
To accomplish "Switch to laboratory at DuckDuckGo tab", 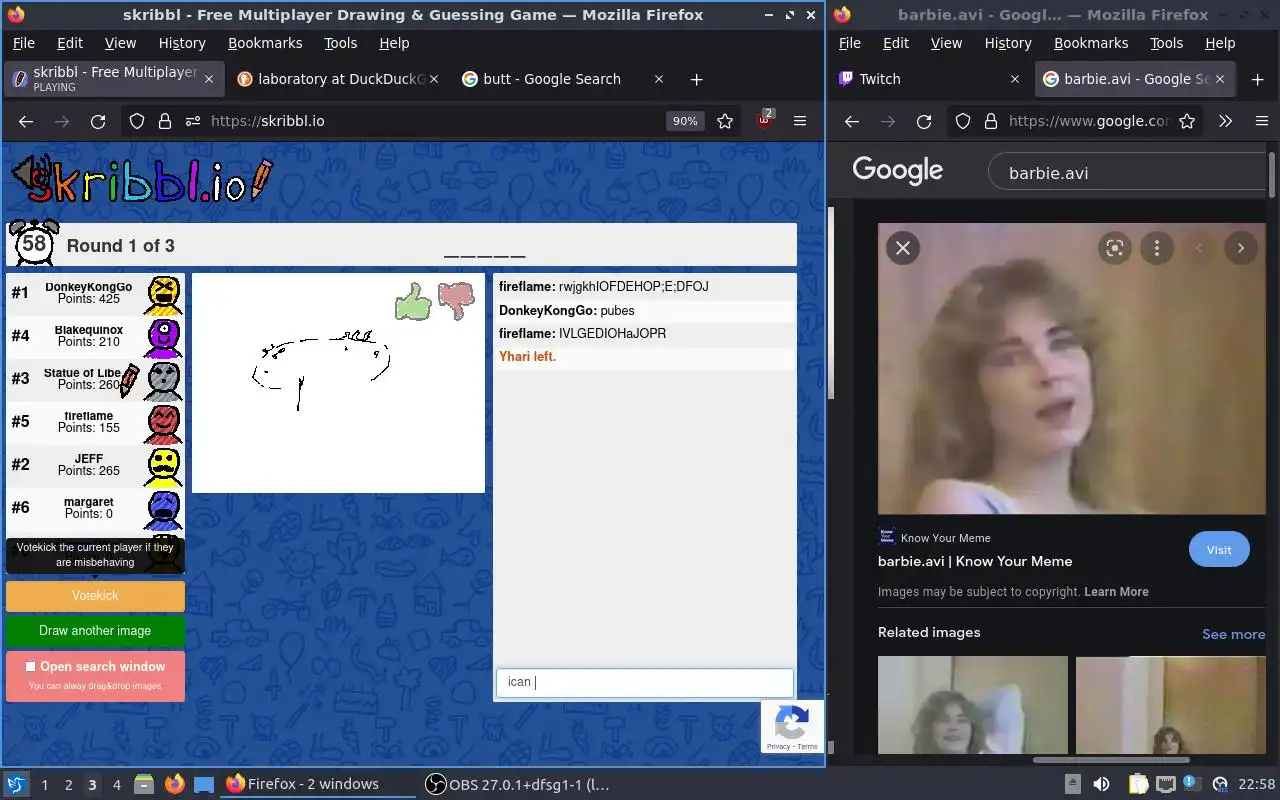I will pyautogui.click(x=340, y=79).
